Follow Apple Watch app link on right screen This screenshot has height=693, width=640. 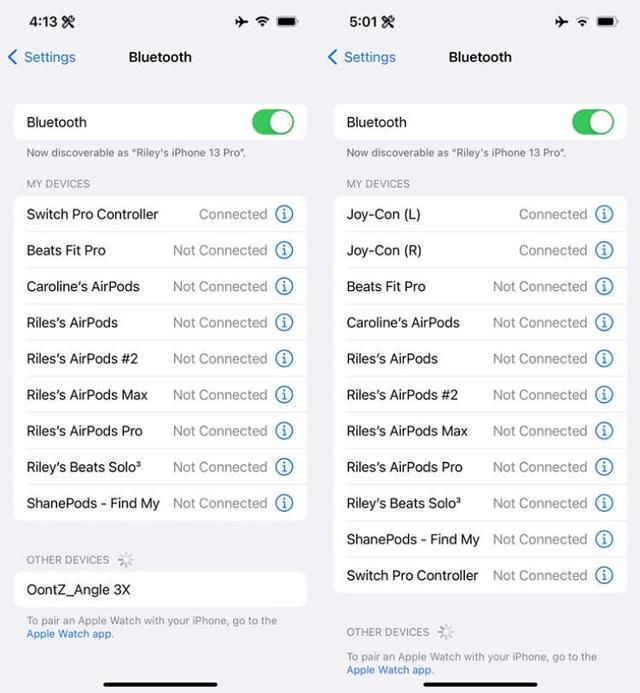click(390, 670)
